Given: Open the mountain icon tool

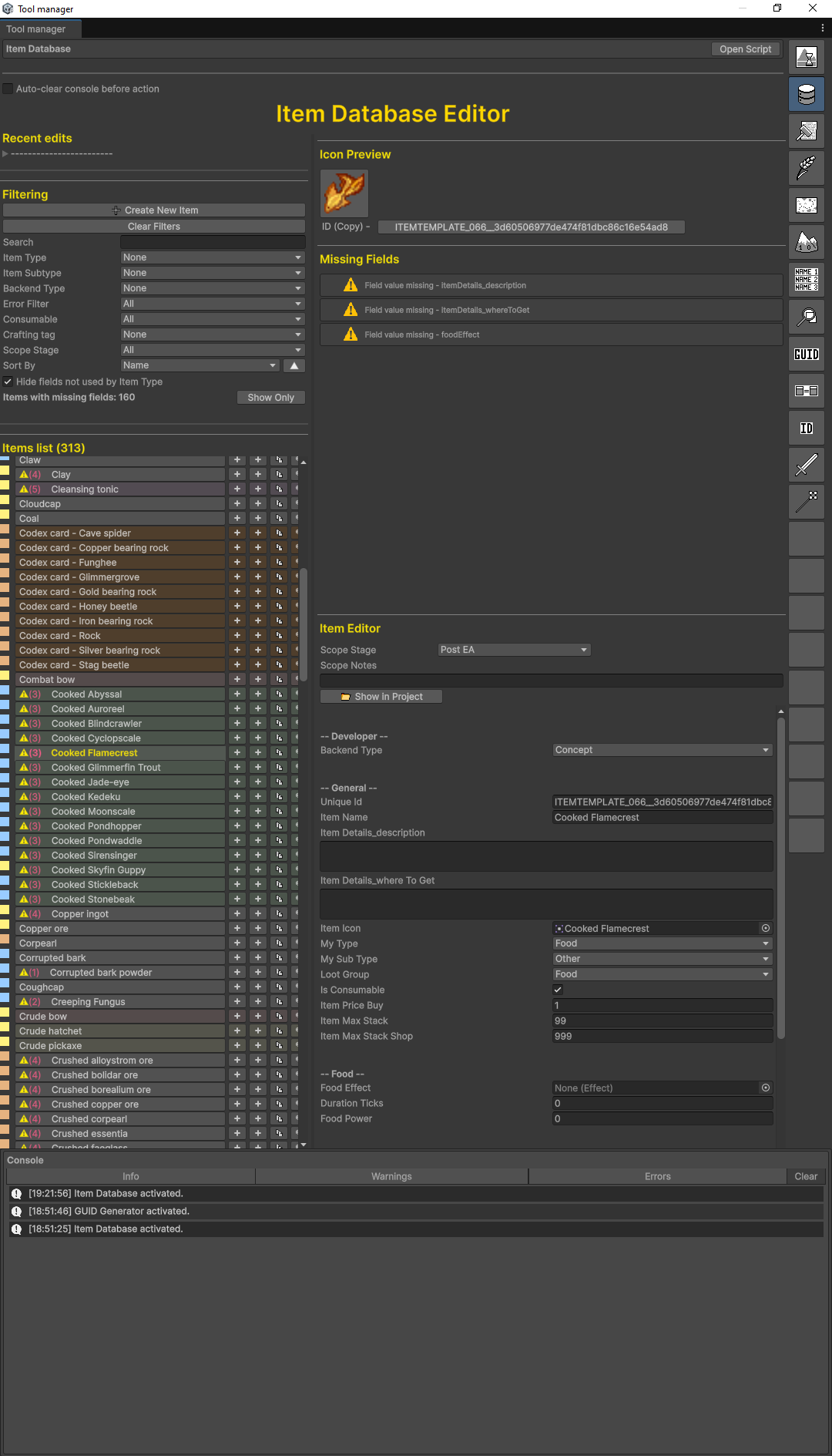Looking at the screenshot, I should [807, 242].
